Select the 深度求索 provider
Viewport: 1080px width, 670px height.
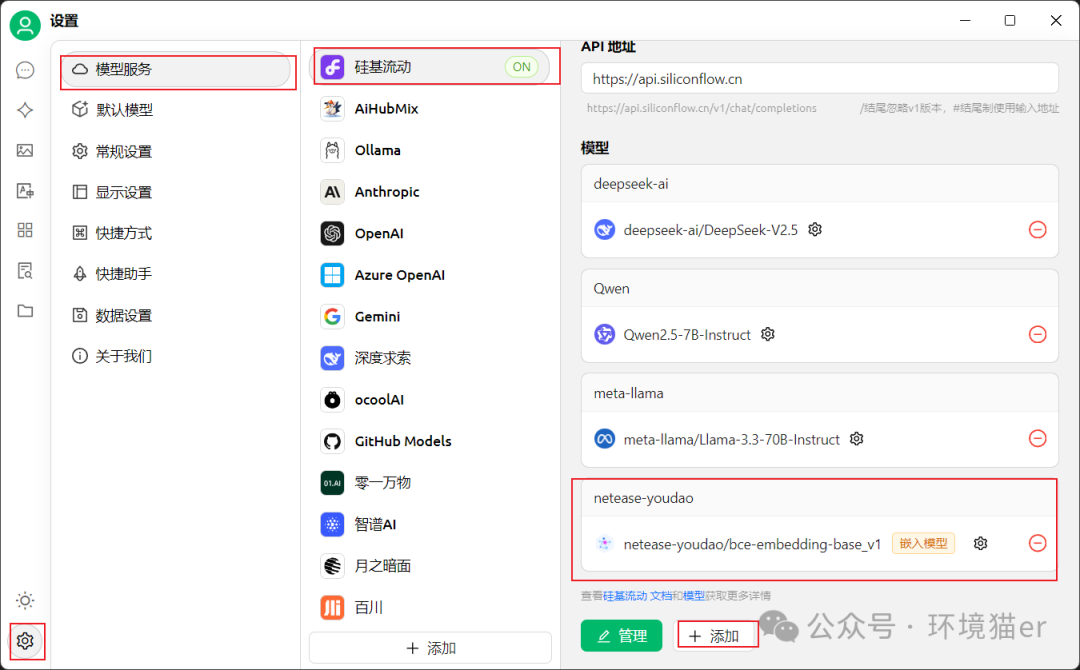pyautogui.click(x=430, y=358)
